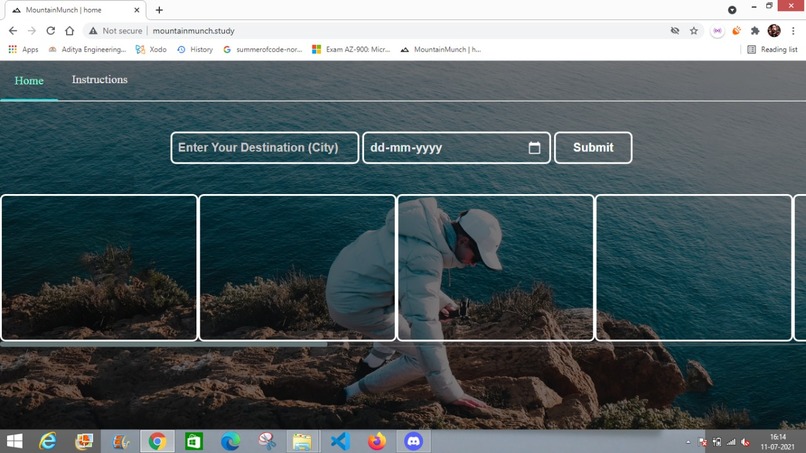Click the browser forward arrow

pos(31,31)
